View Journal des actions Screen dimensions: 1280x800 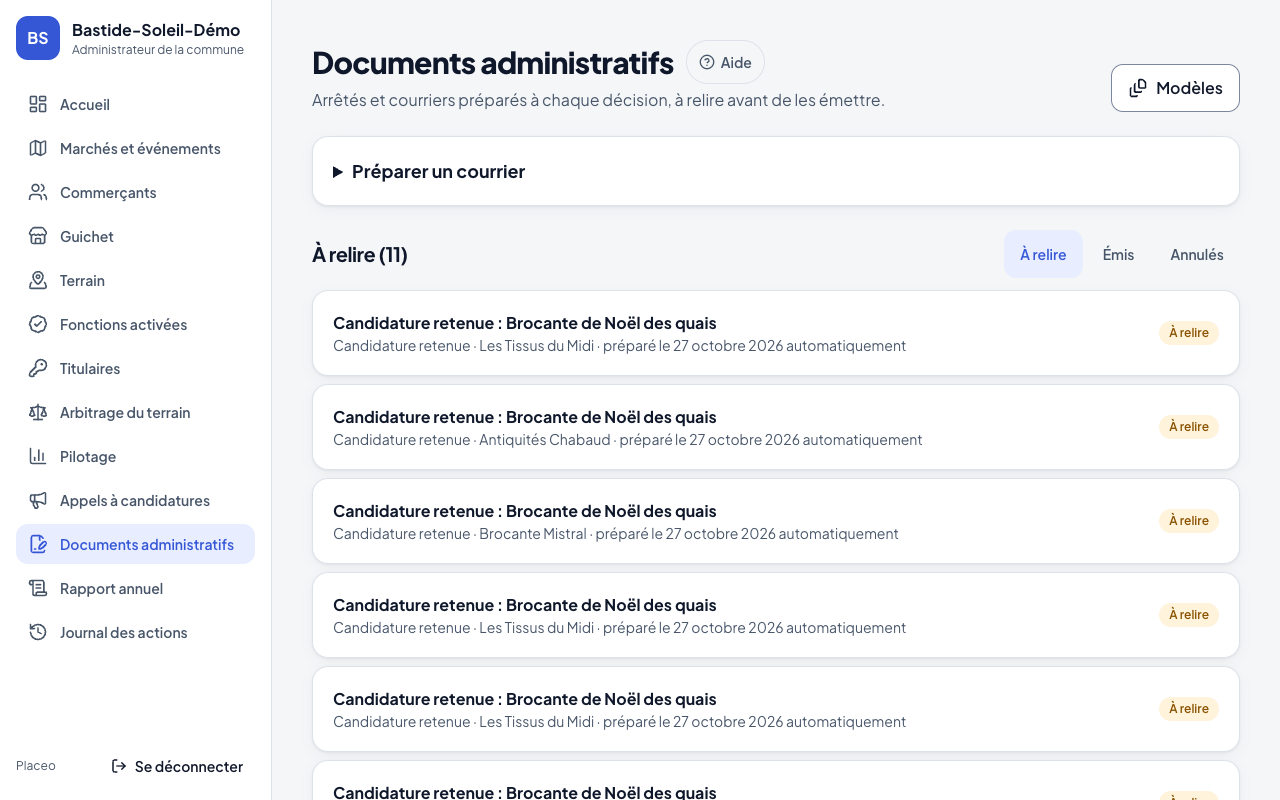[x=135, y=632]
